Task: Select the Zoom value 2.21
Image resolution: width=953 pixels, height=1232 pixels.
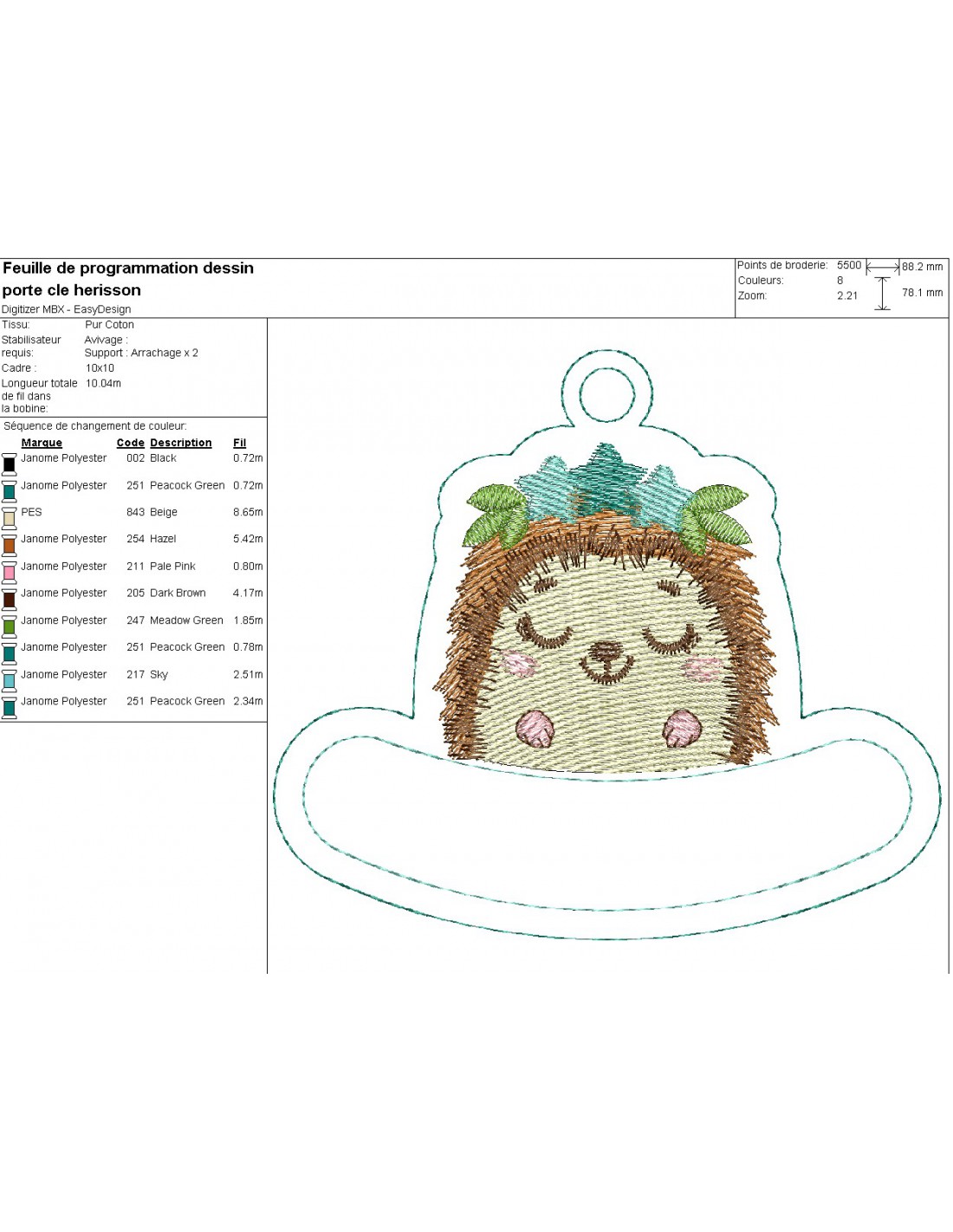Action: [847, 296]
